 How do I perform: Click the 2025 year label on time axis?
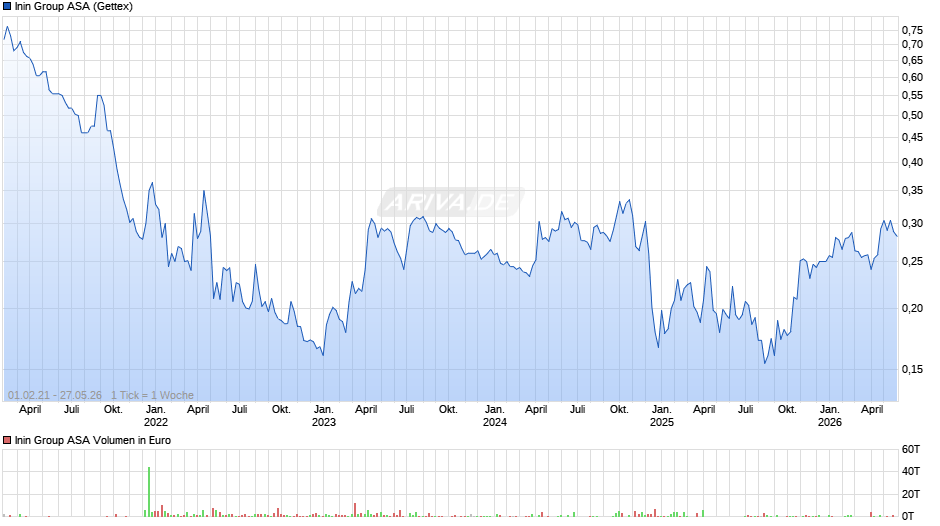662,422
